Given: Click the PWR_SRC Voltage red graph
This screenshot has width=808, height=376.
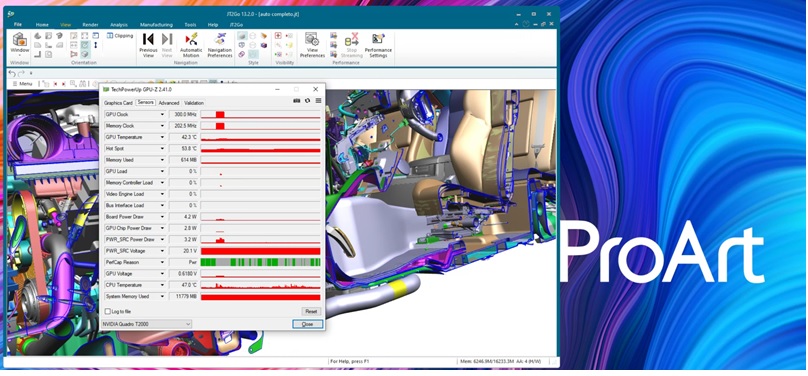Looking at the screenshot, I should point(260,251).
